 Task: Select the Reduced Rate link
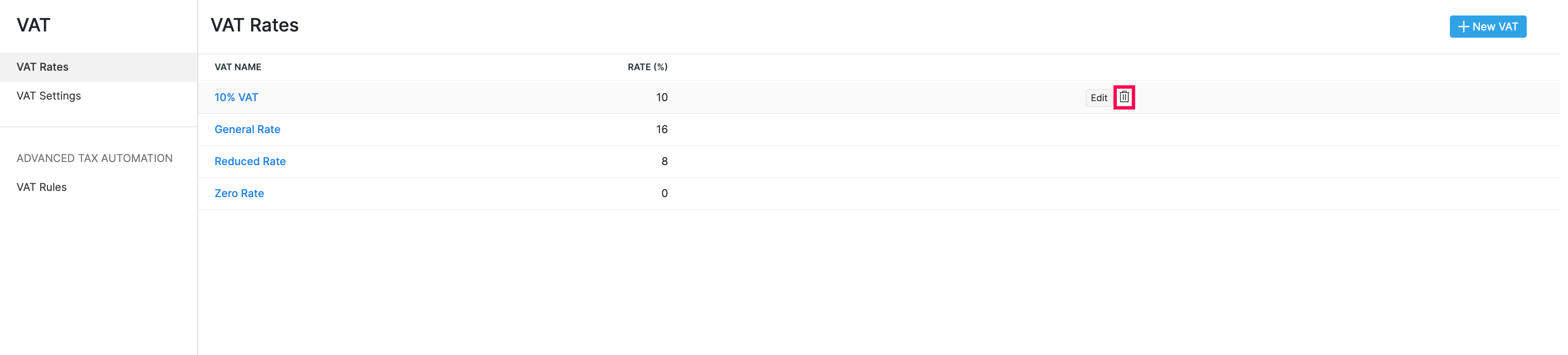point(250,162)
